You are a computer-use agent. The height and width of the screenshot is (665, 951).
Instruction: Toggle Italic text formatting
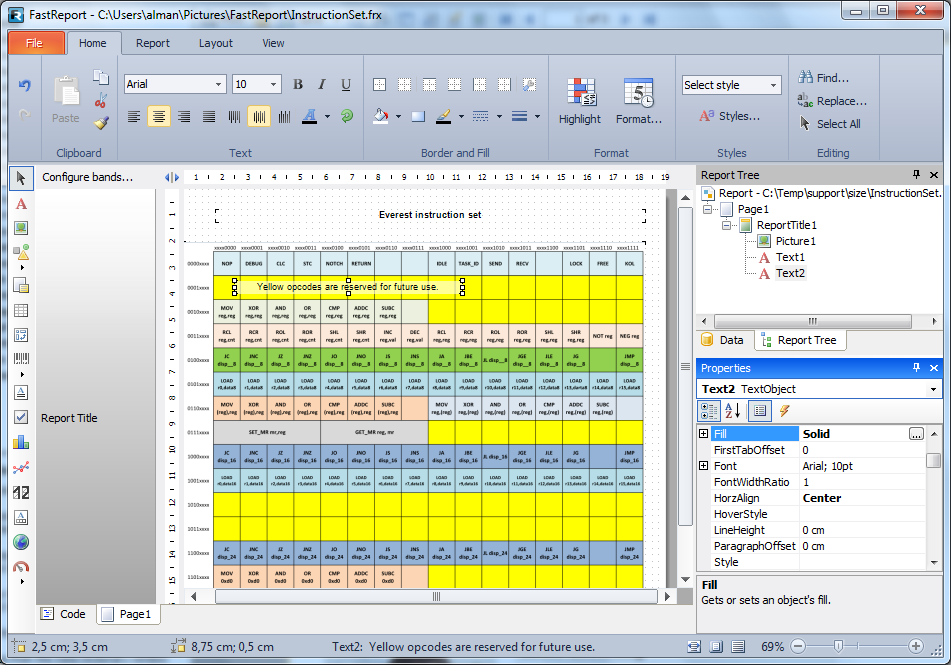pos(321,85)
